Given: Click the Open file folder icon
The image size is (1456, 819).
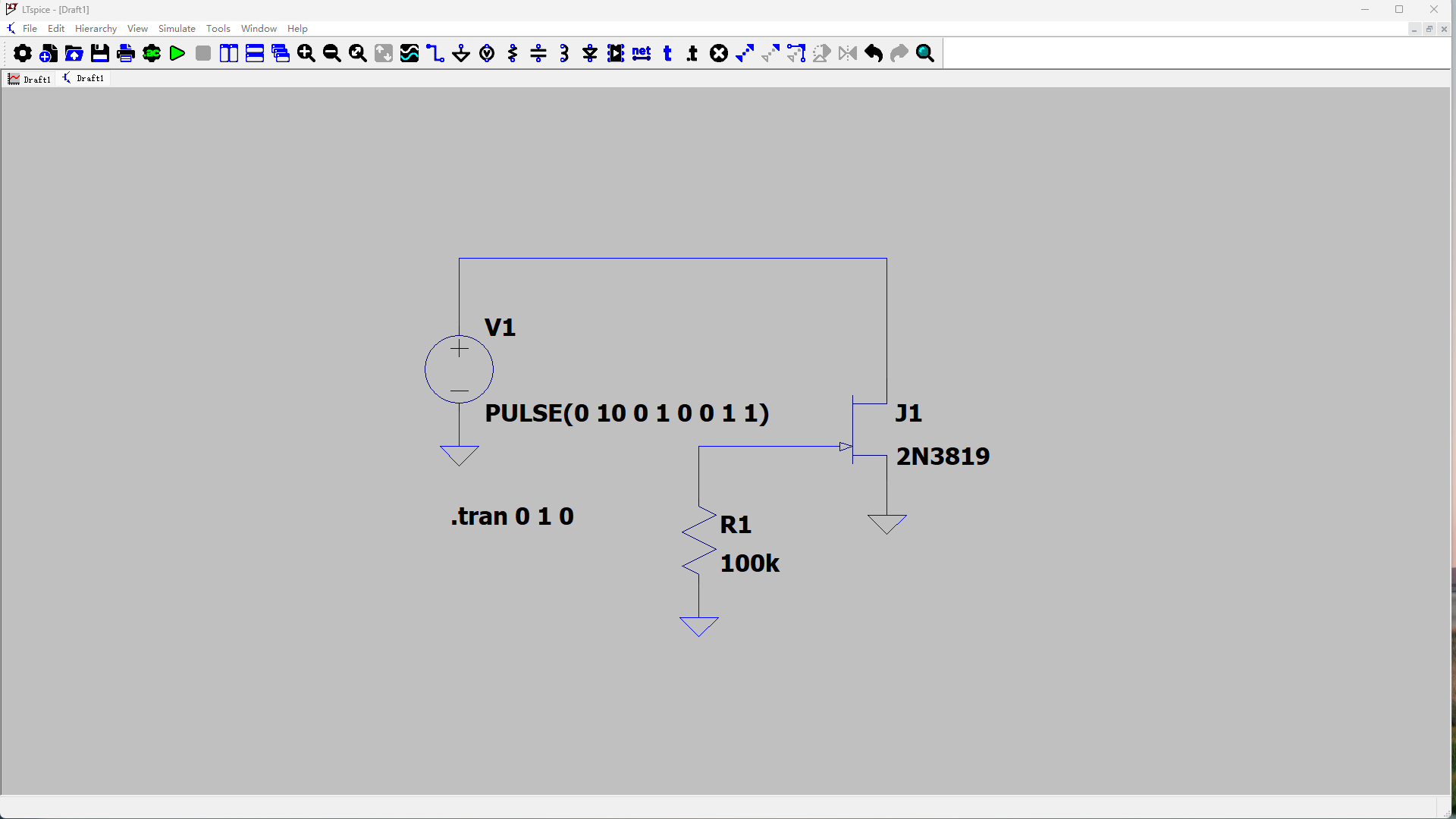Looking at the screenshot, I should pyautogui.click(x=74, y=53).
